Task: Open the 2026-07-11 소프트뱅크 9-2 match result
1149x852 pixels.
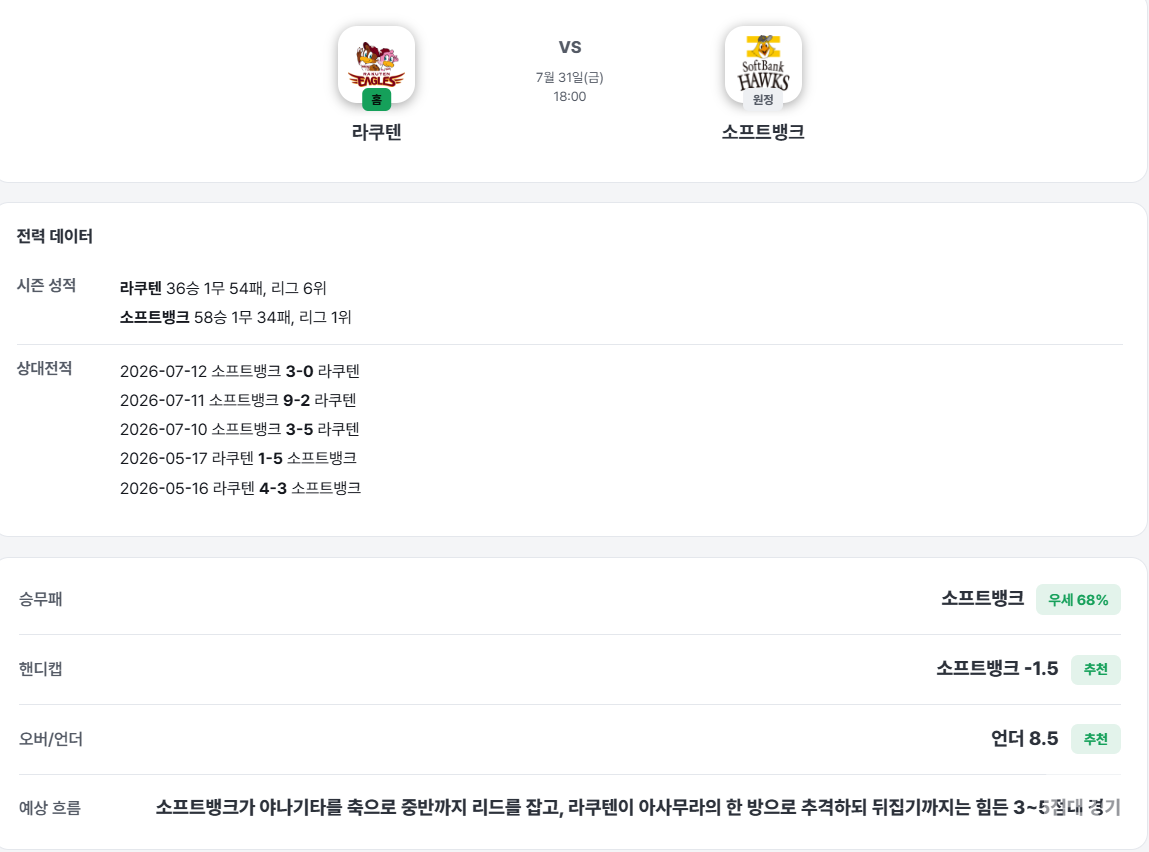Action: click(x=238, y=400)
